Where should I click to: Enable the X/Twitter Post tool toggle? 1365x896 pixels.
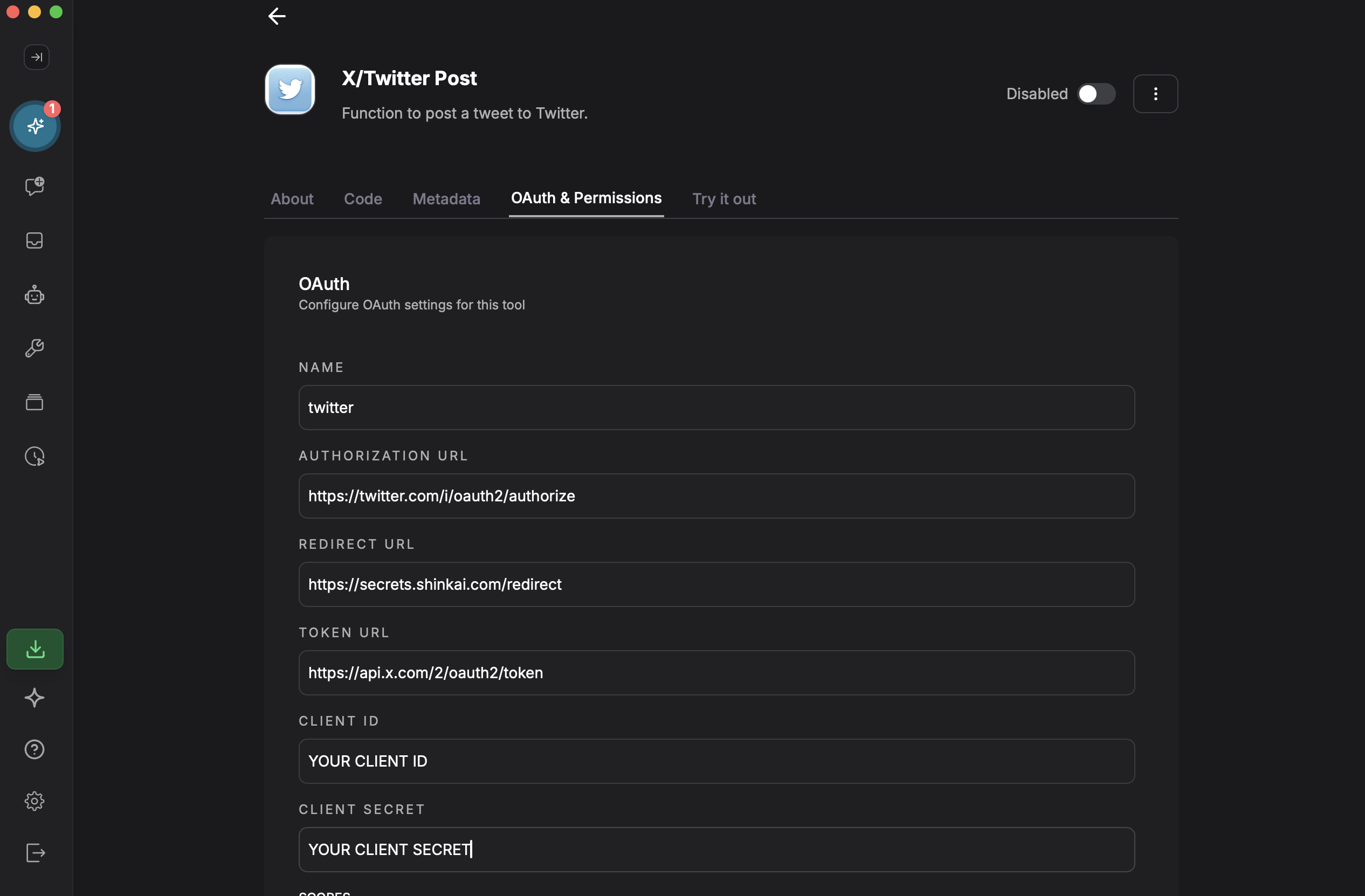click(1095, 93)
